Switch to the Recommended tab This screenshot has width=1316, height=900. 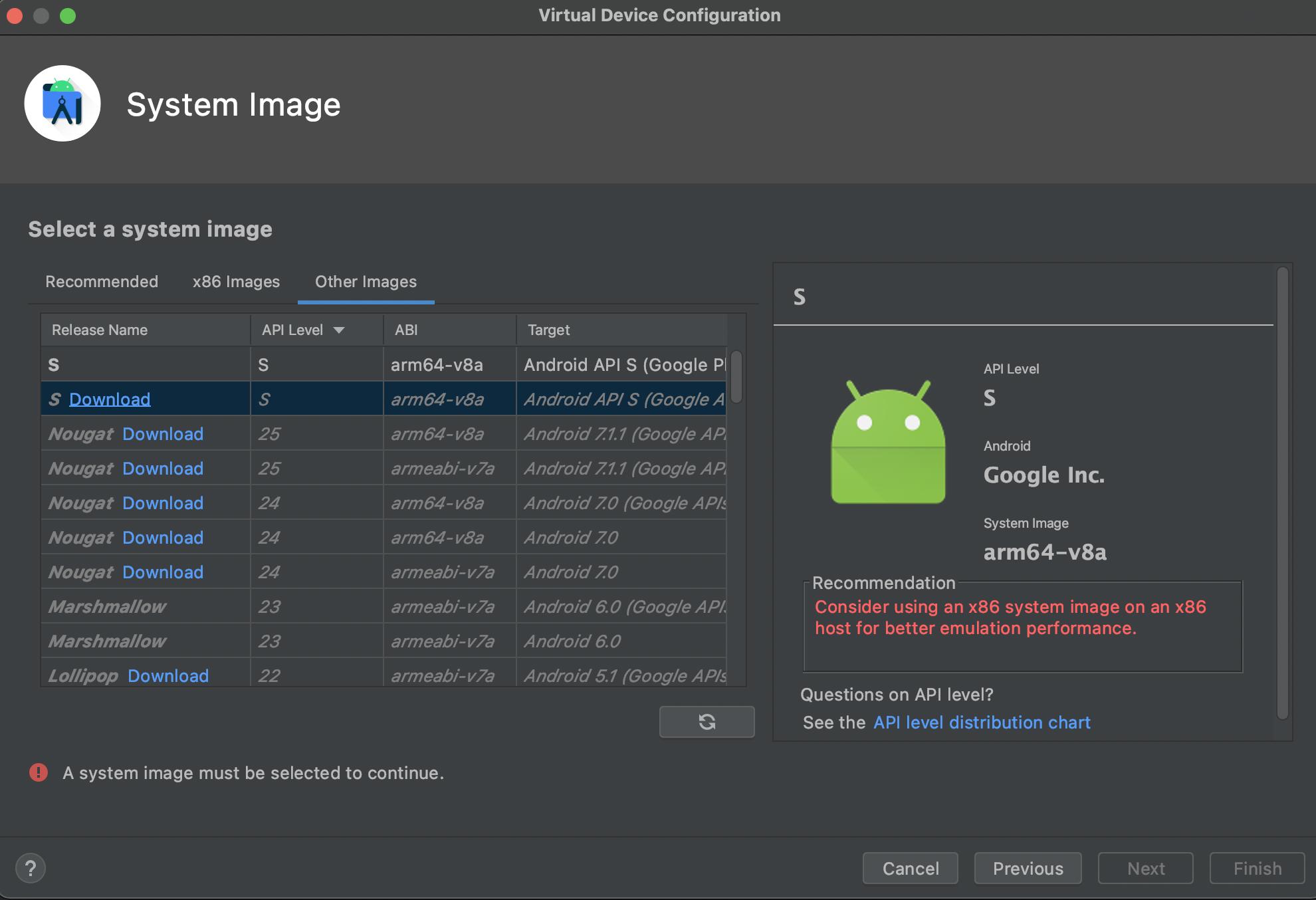click(102, 282)
